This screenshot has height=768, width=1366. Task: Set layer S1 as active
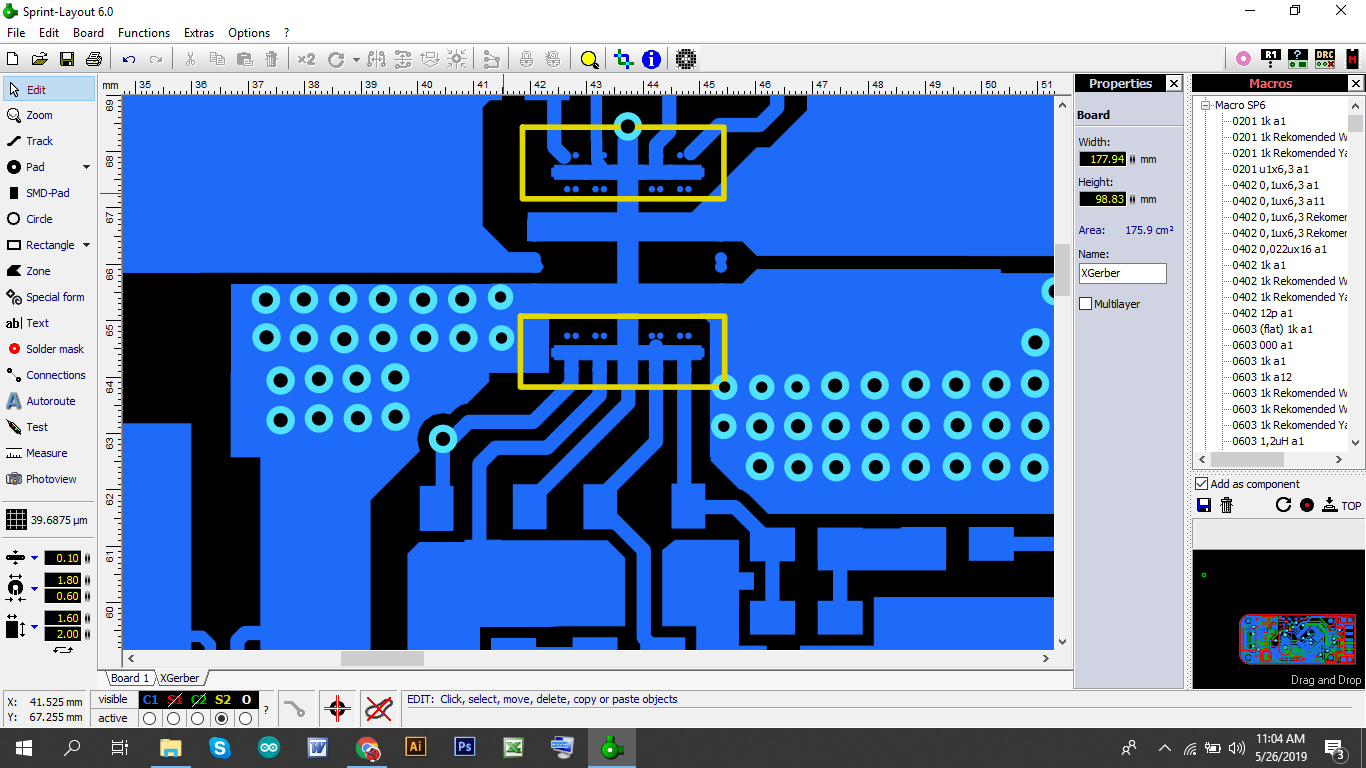click(x=174, y=718)
